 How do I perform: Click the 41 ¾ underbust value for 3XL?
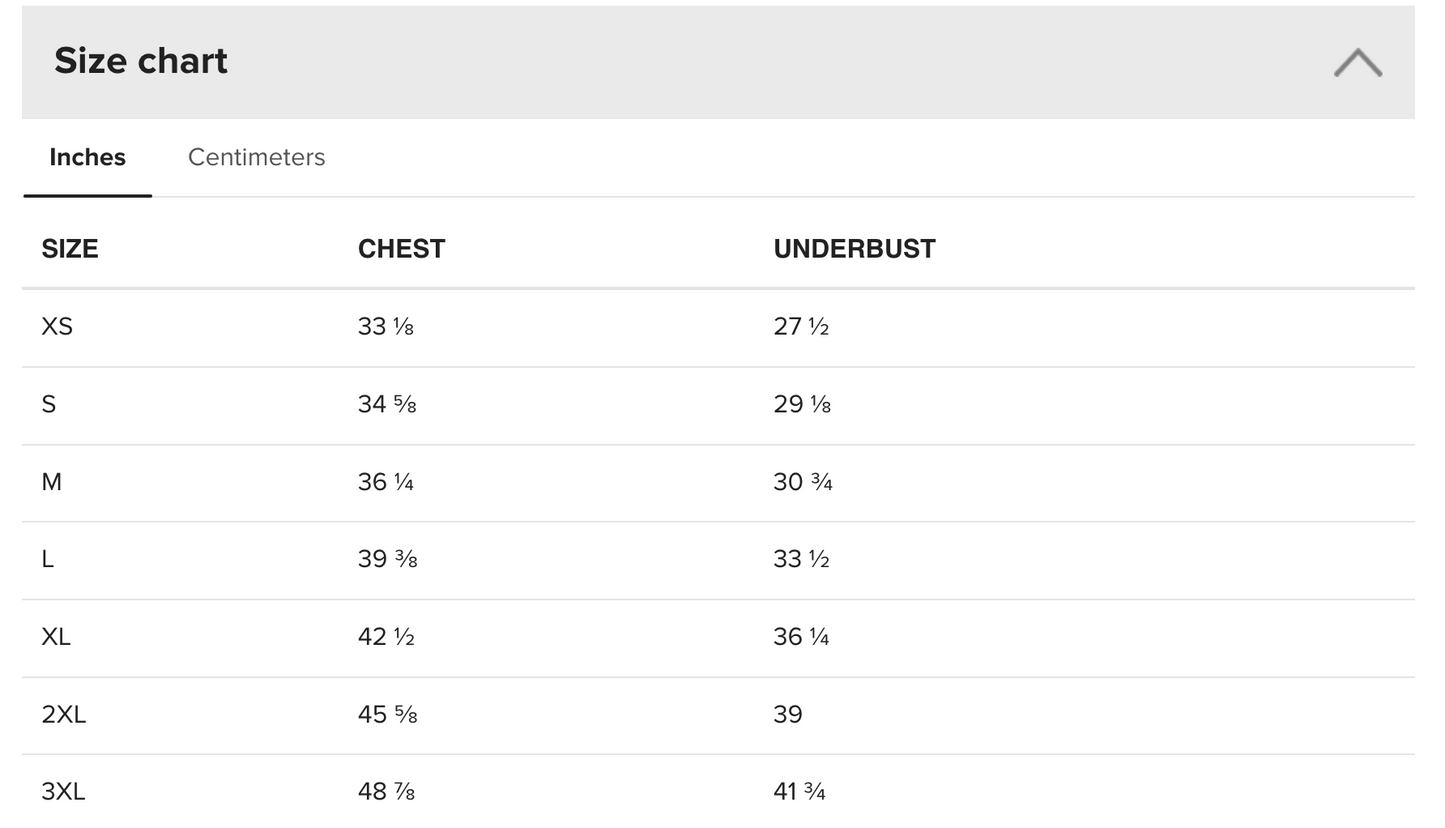(x=799, y=792)
